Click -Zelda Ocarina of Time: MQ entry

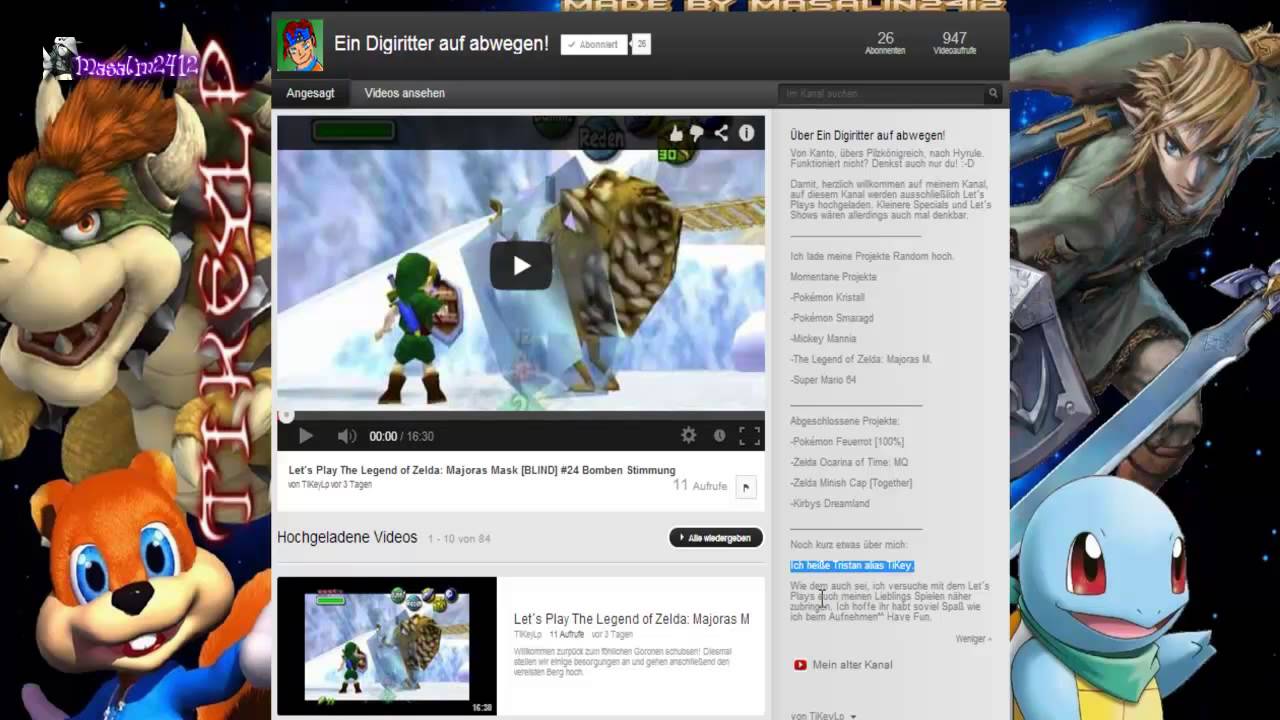849,462
